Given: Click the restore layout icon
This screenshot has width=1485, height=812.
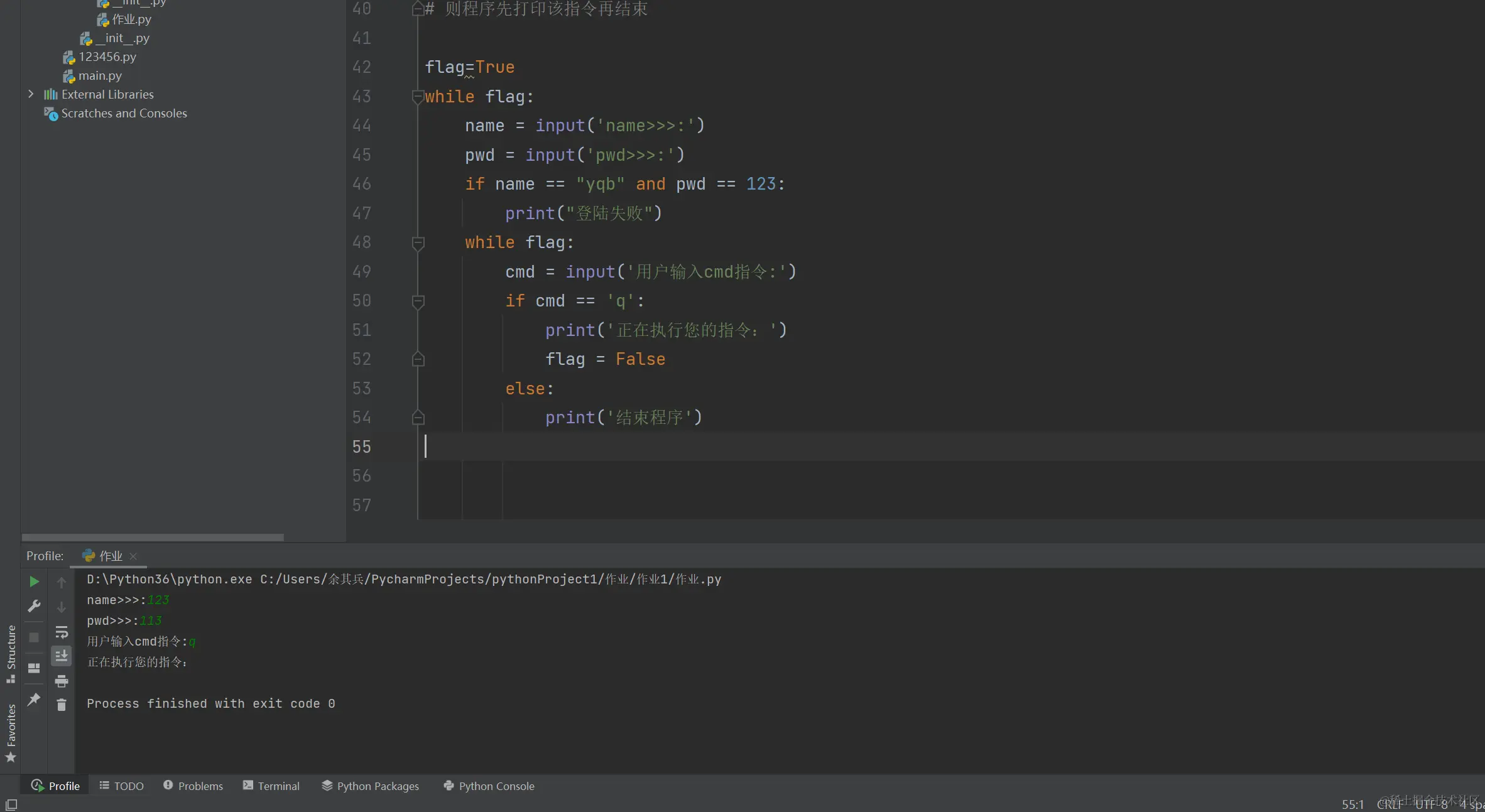Looking at the screenshot, I should 34,668.
